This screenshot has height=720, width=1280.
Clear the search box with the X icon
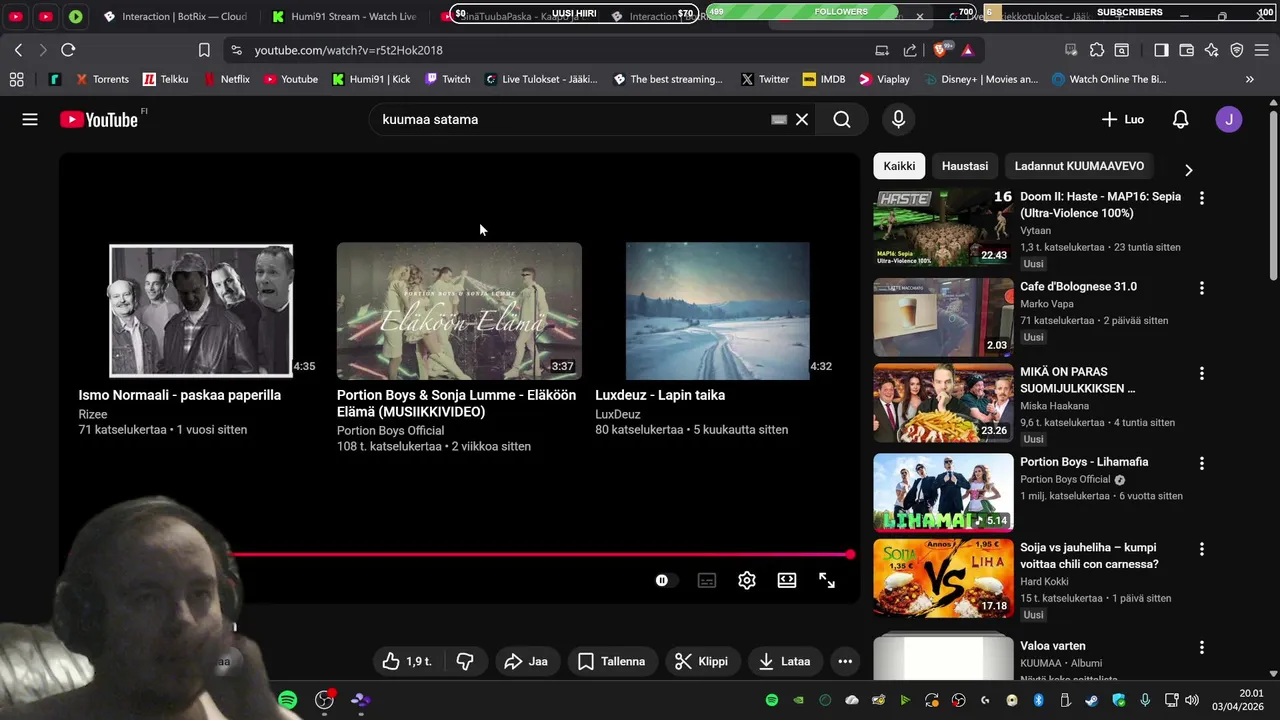pos(802,119)
